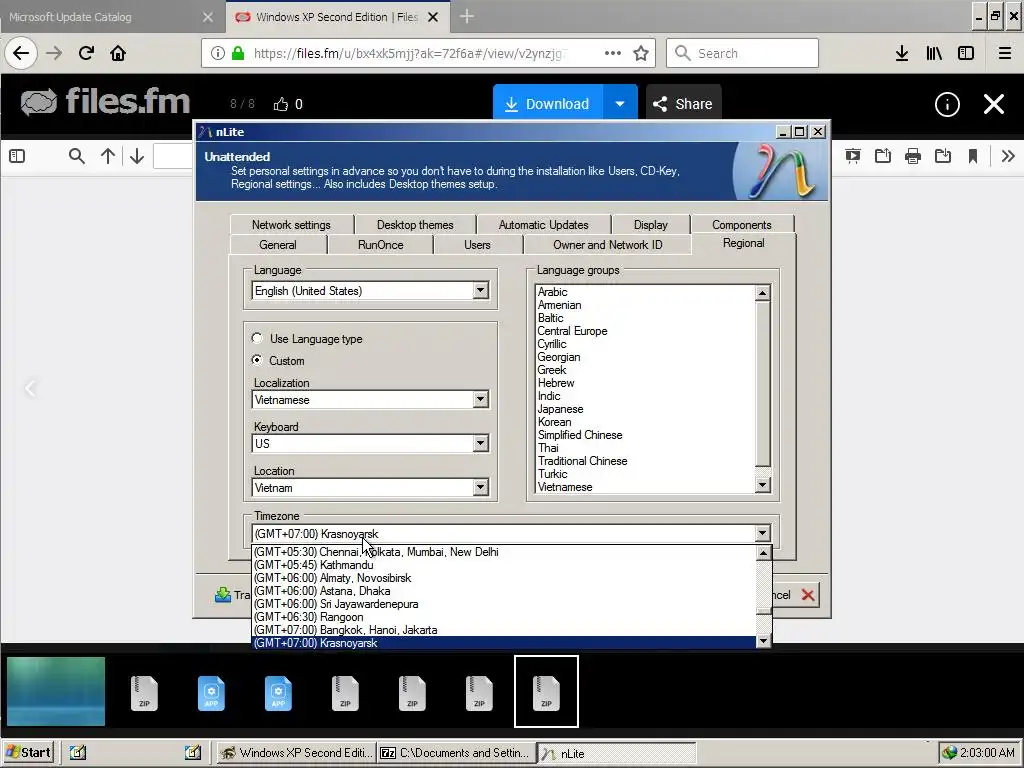
Task: Expand more tools double-chevron icon
Action: (1008, 156)
